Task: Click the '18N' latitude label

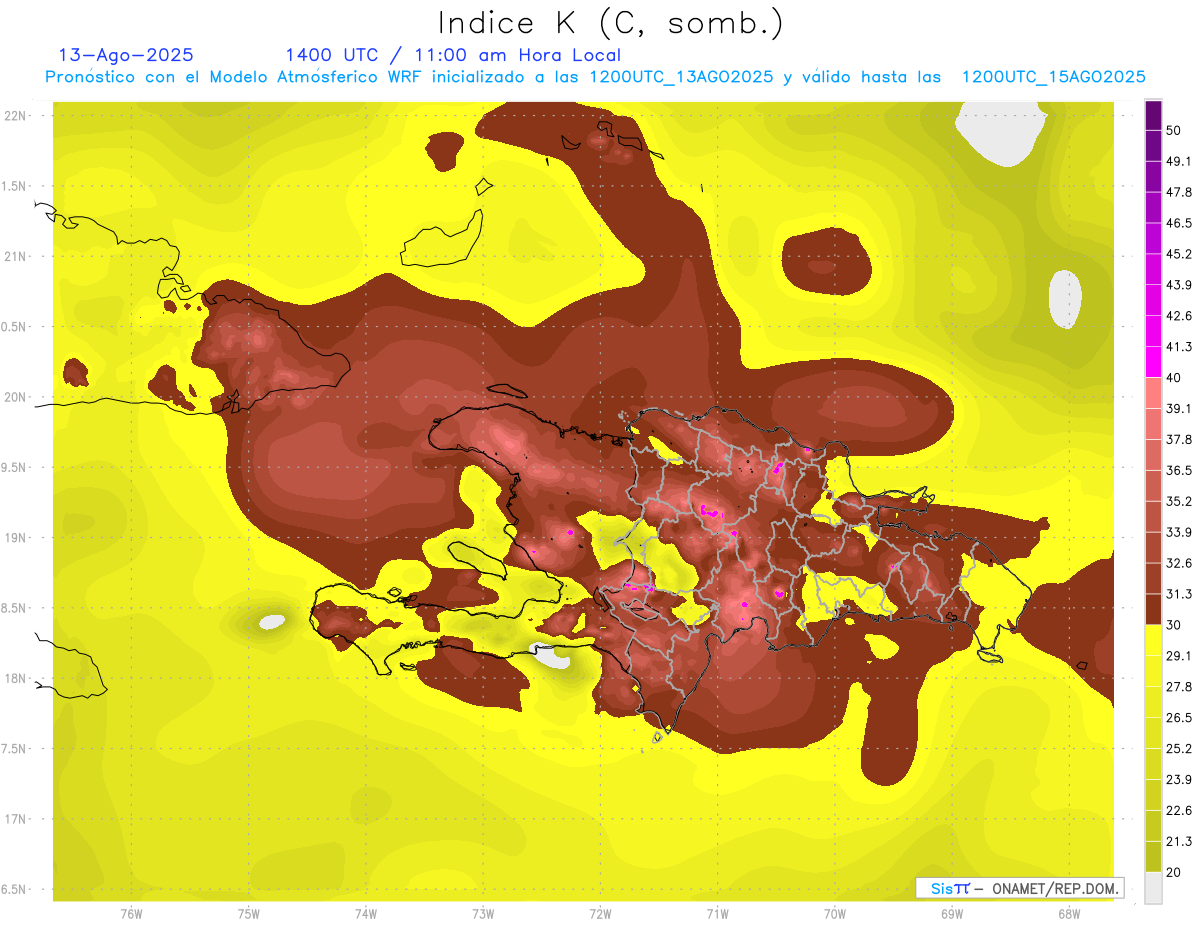Action: coord(14,678)
